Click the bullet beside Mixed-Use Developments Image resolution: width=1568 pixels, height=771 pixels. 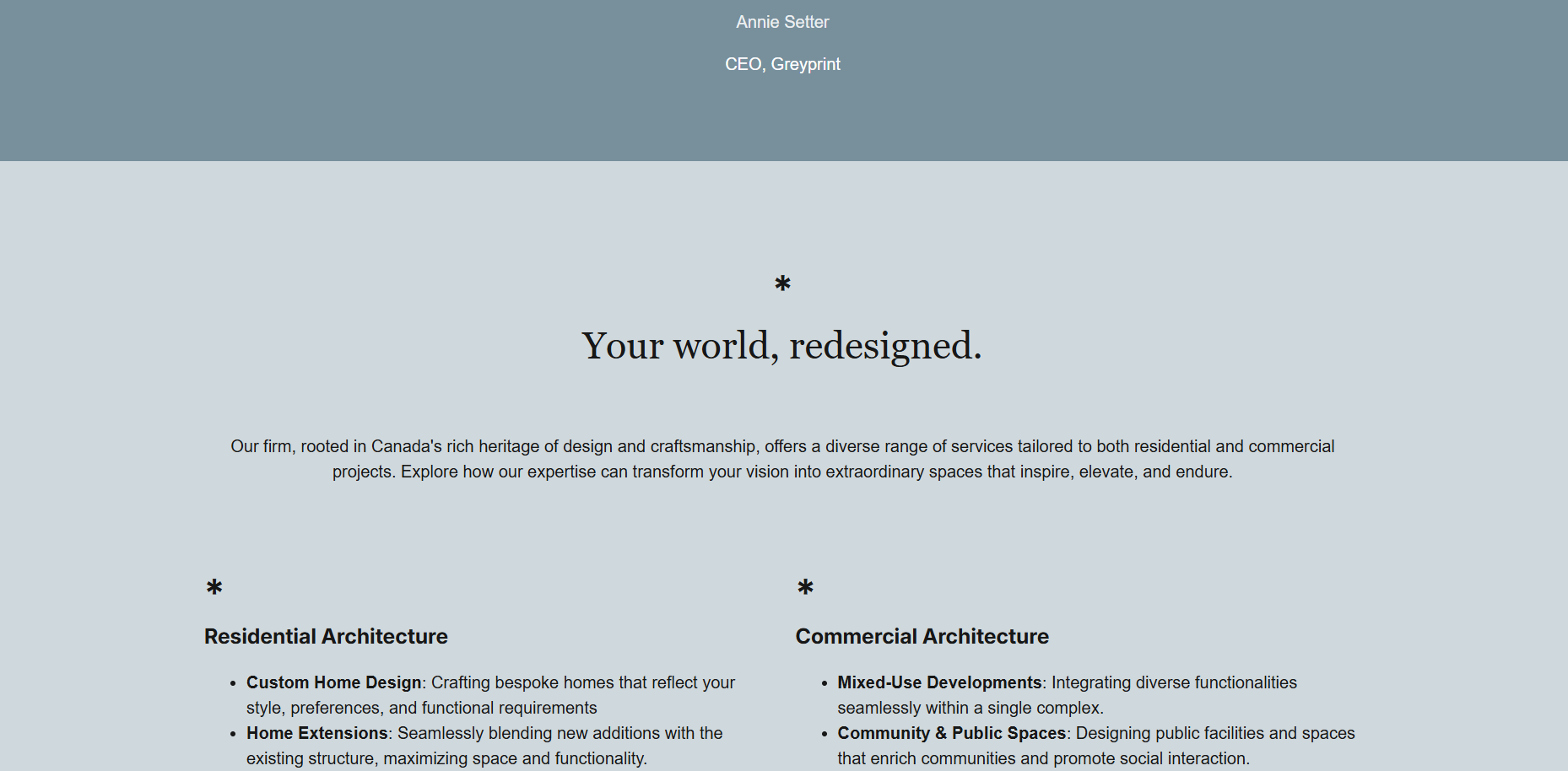[823, 683]
